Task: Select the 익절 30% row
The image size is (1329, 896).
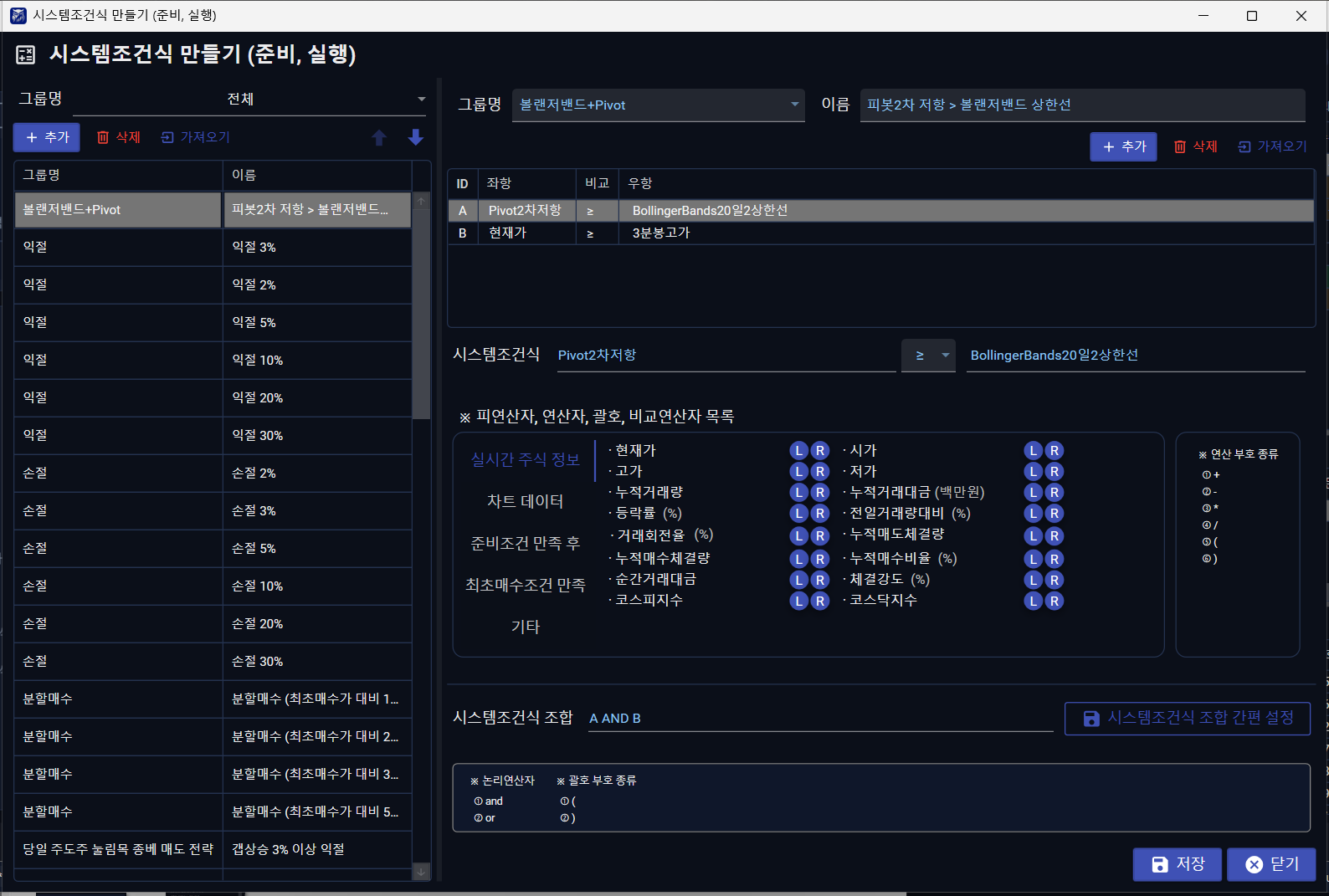Action: (213, 436)
